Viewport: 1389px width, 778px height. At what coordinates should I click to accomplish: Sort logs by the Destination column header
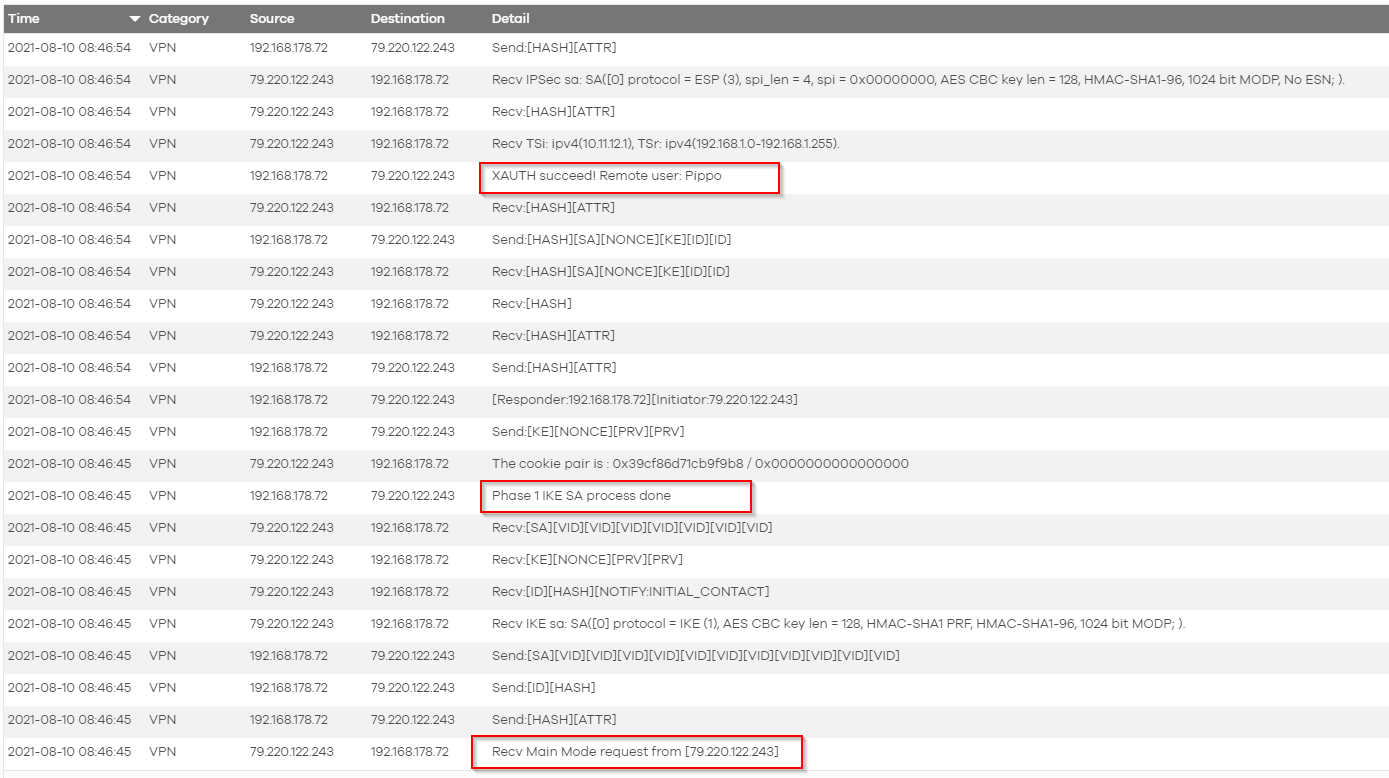tap(408, 18)
